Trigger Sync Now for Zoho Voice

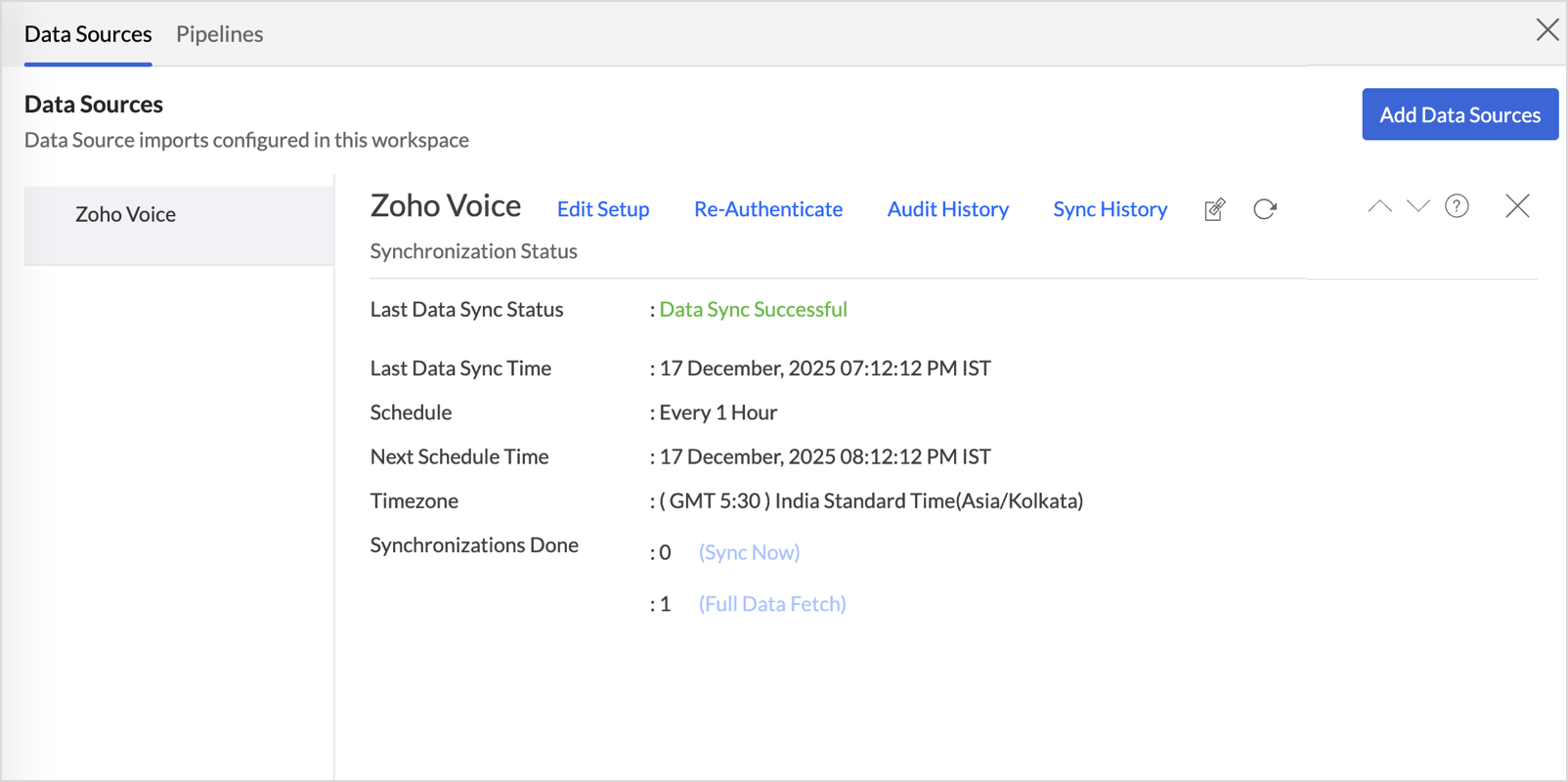(x=749, y=552)
